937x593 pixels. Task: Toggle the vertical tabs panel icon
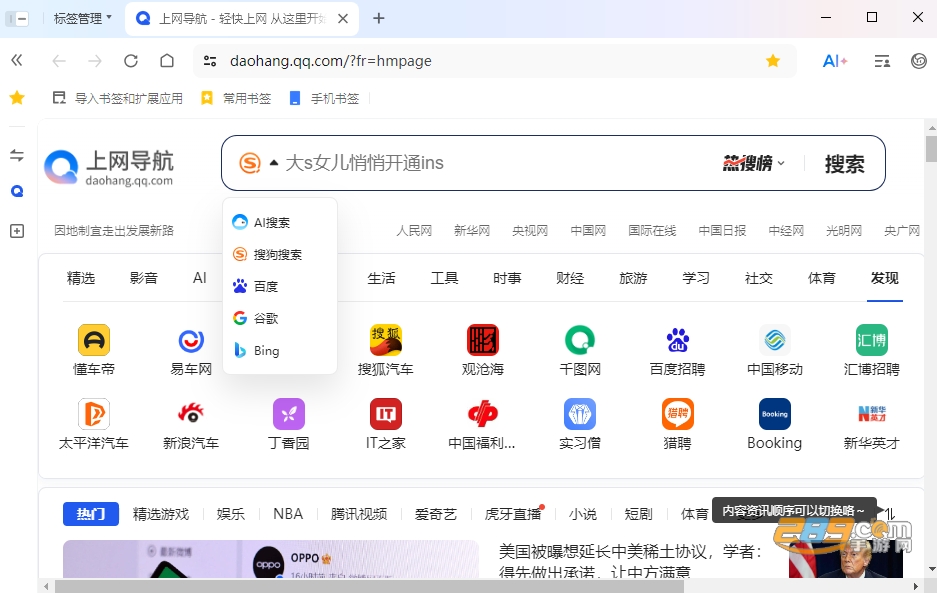(x=18, y=19)
